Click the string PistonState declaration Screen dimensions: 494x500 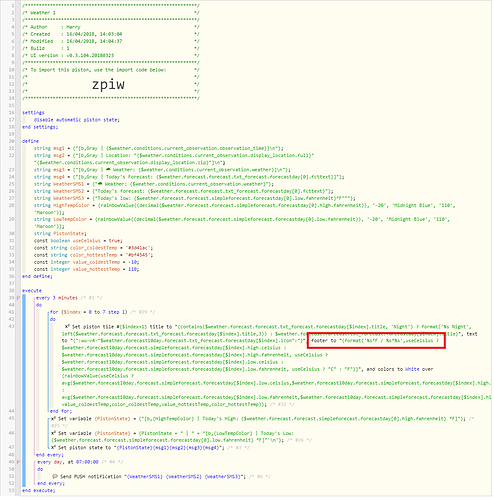pos(60,234)
